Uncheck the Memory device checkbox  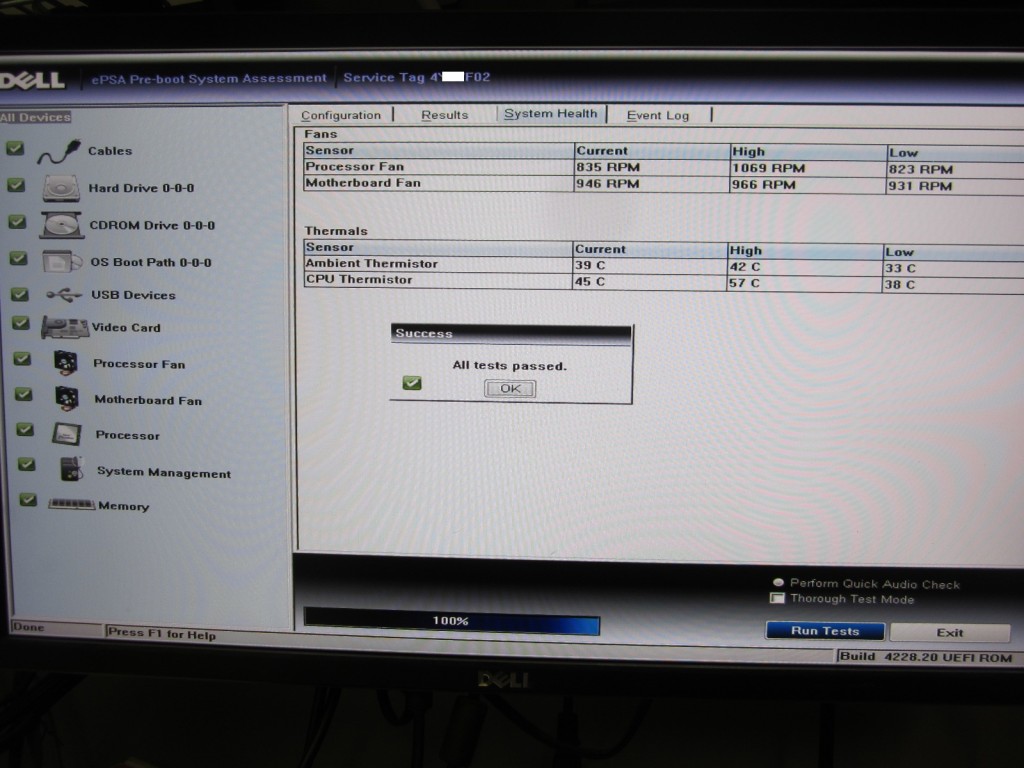tap(27, 500)
